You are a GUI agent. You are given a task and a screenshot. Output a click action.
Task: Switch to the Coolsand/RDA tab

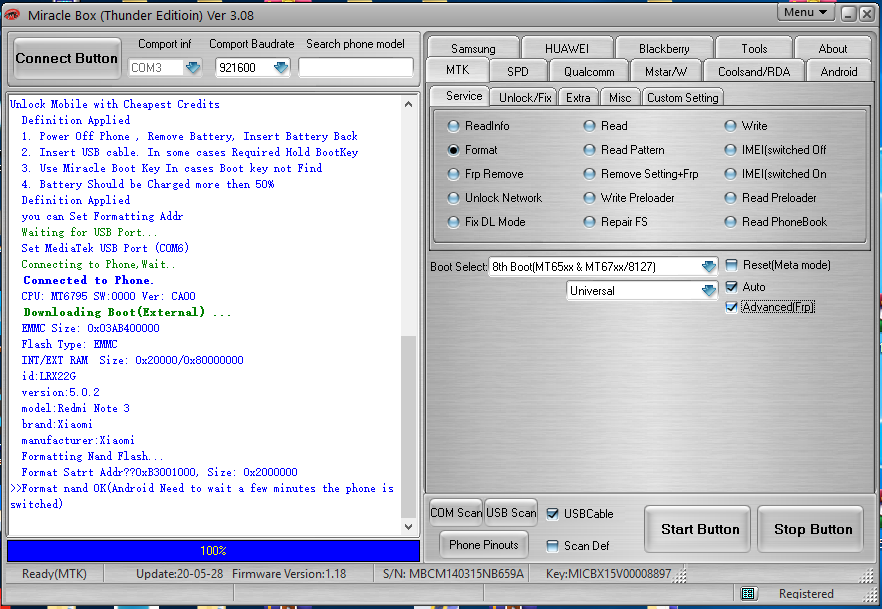(754, 71)
